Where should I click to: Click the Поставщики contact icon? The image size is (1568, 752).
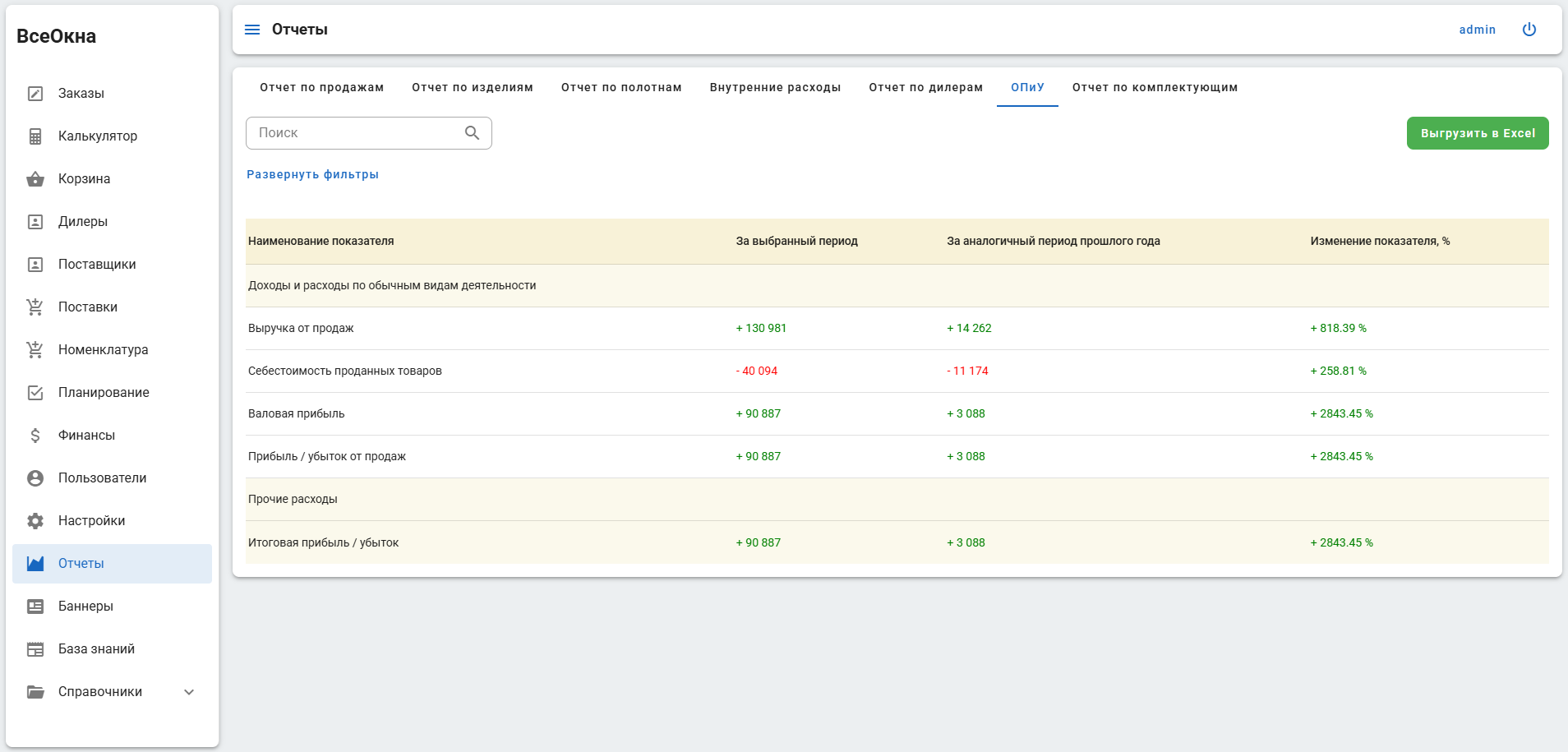tap(35, 265)
